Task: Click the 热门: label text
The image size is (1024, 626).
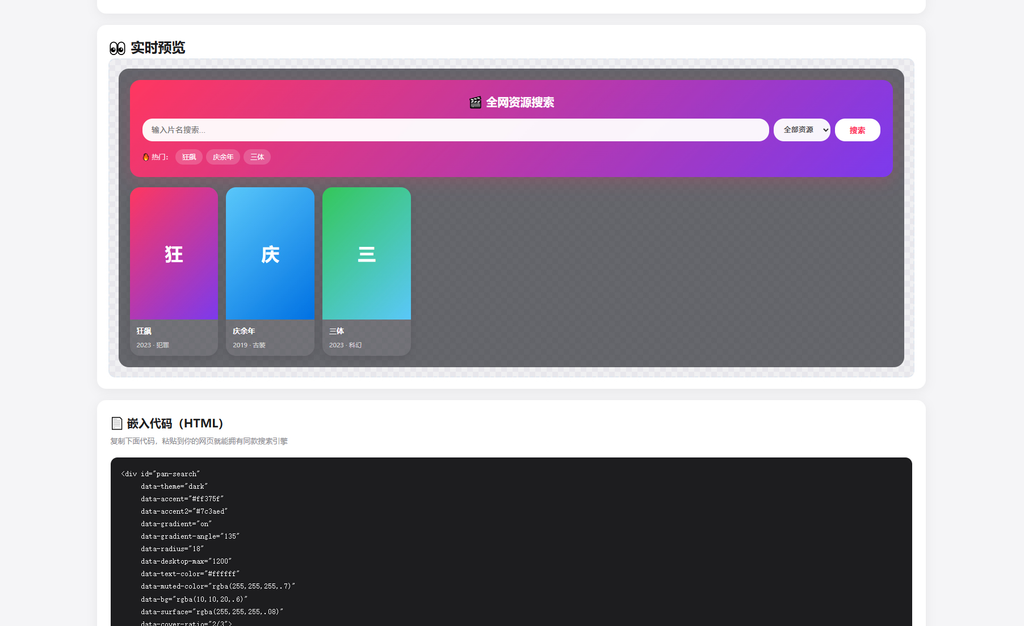Action: pos(160,157)
